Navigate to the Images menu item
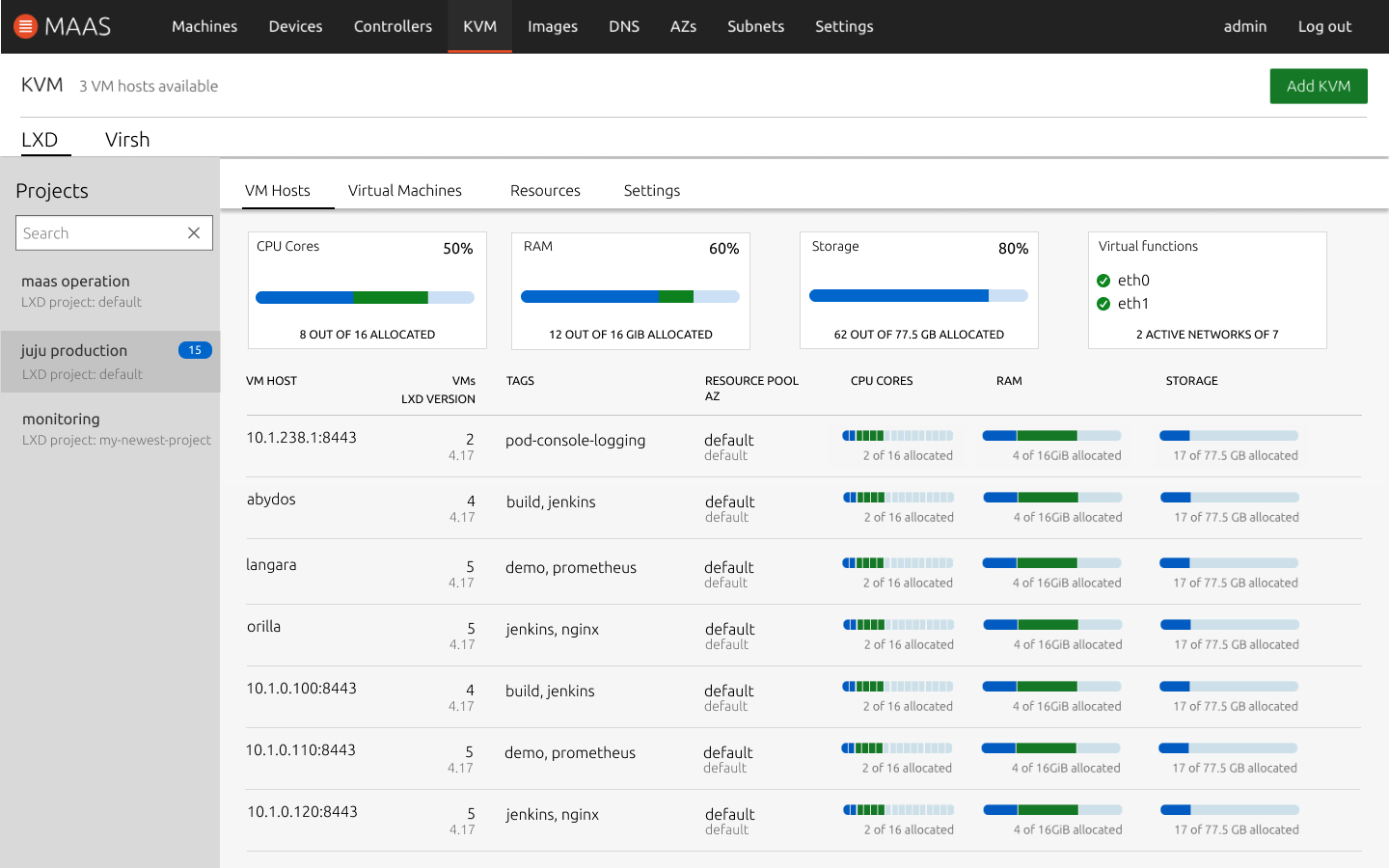The width and height of the screenshot is (1389, 868). coord(552,26)
